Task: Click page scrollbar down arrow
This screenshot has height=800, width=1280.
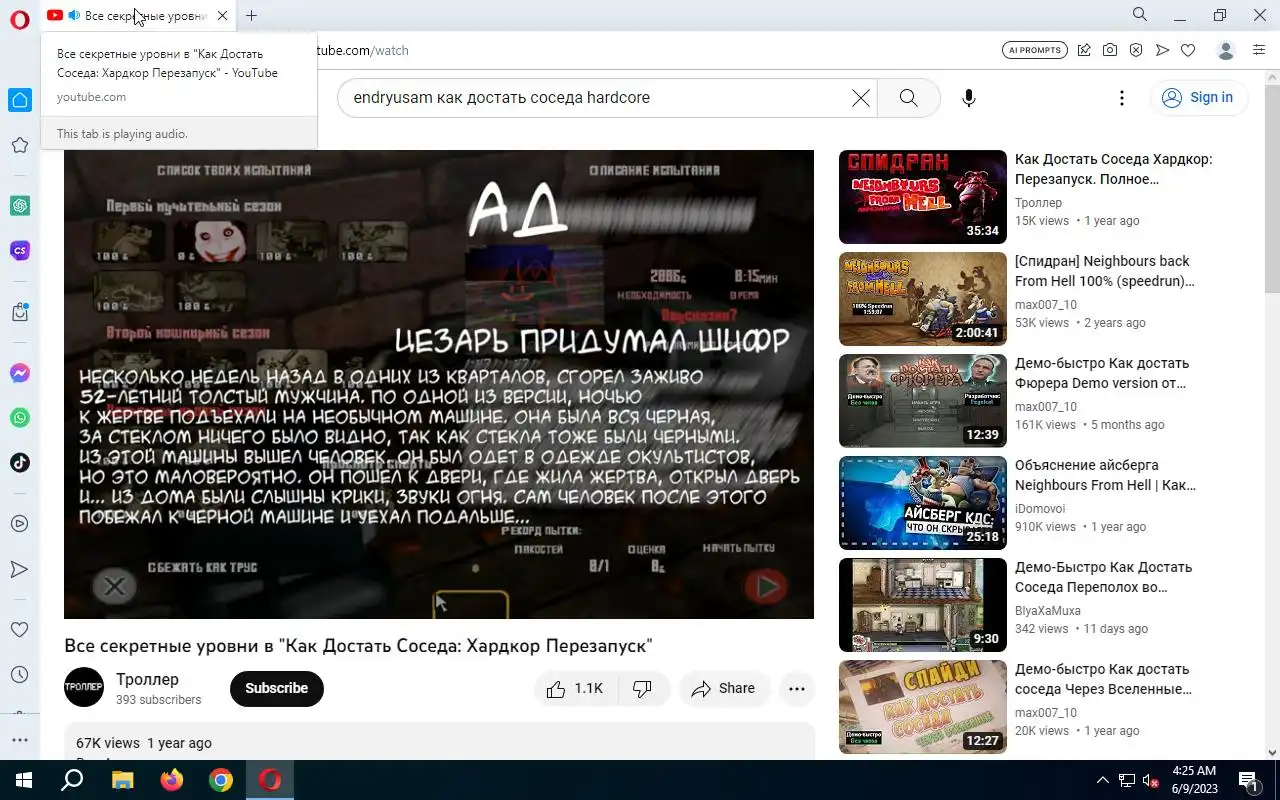Action: [1273, 751]
